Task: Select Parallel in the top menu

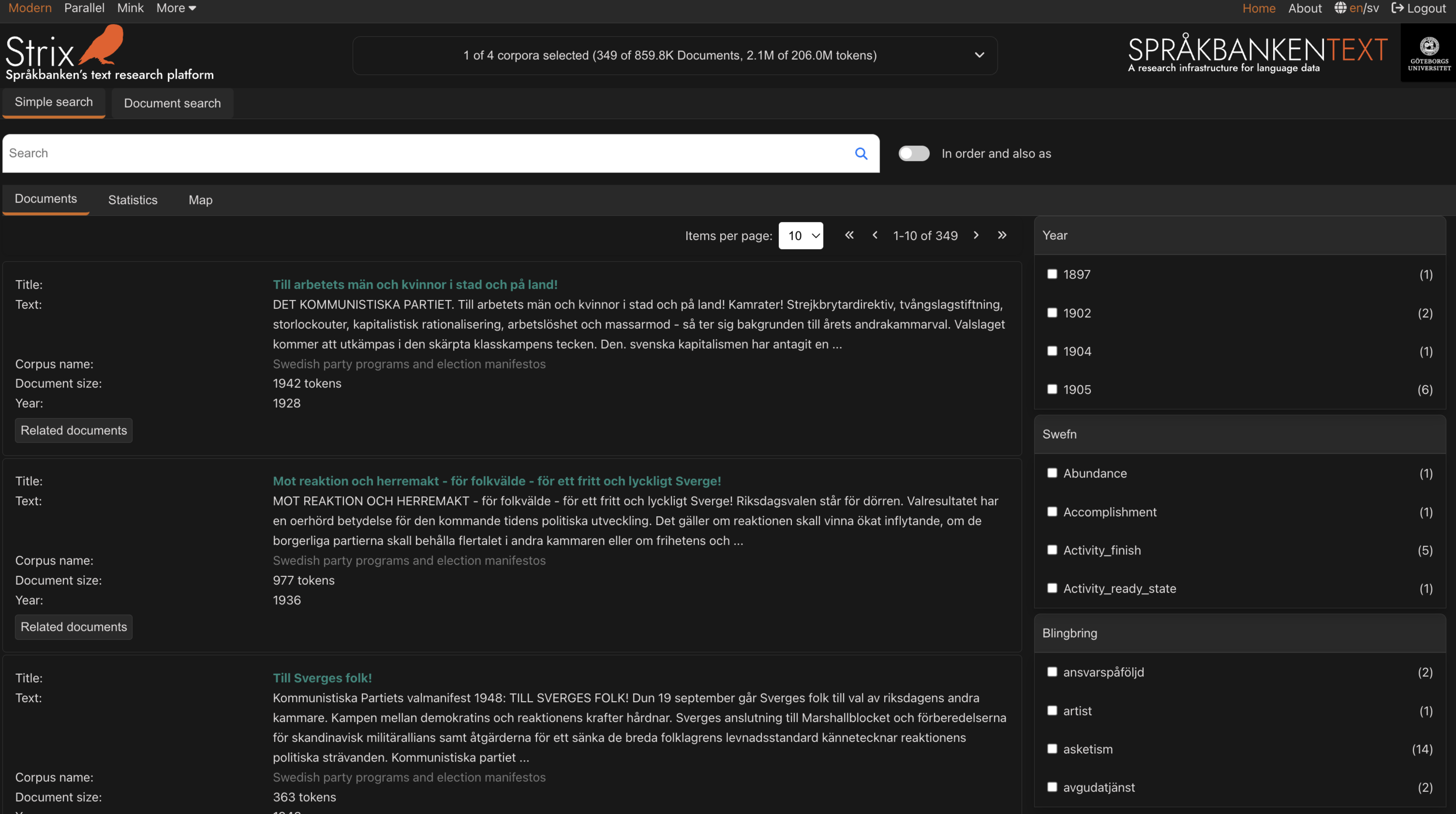Action: [84, 8]
